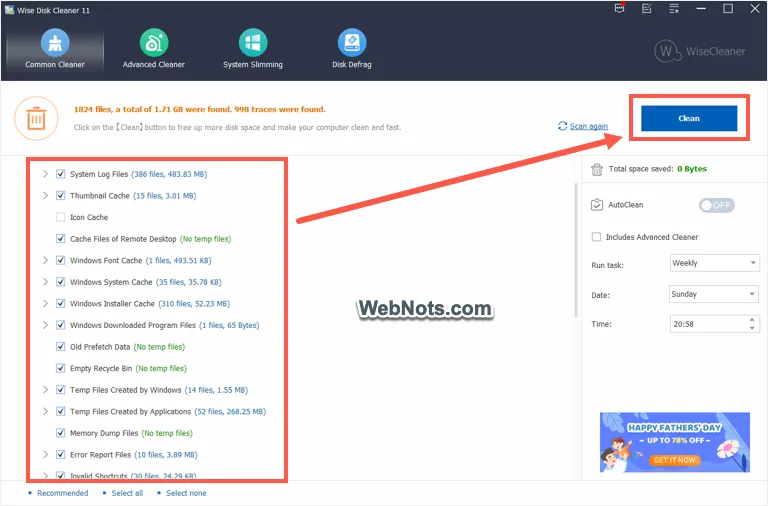Click the Wise Disk Cleaner app icon

(9, 10)
